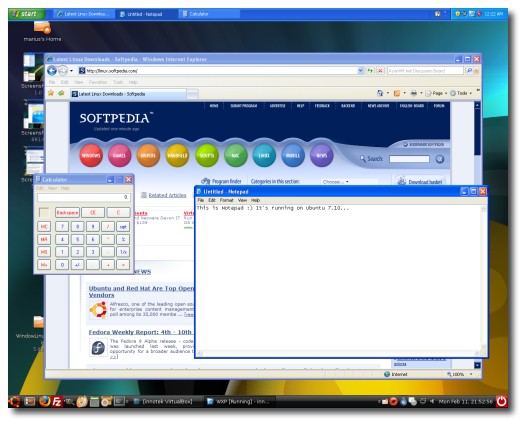Click the search magnifier beside IE search box
Screen dimensions: 521x421
coord(469,71)
